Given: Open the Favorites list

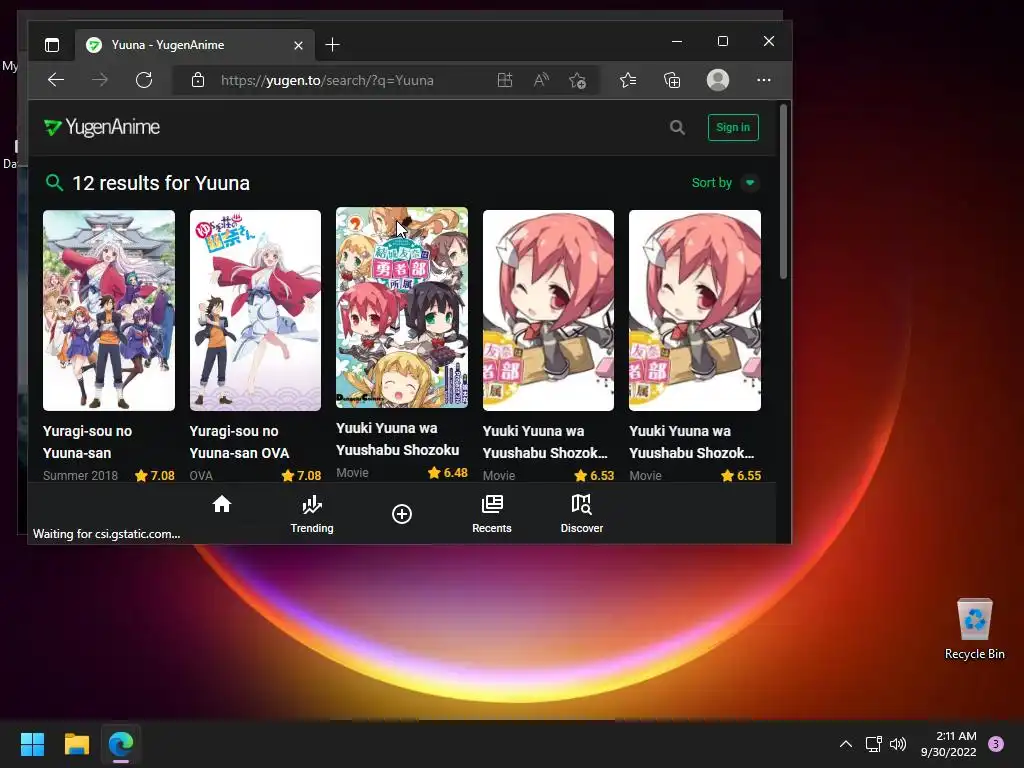Looking at the screenshot, I should pos(628,80).
